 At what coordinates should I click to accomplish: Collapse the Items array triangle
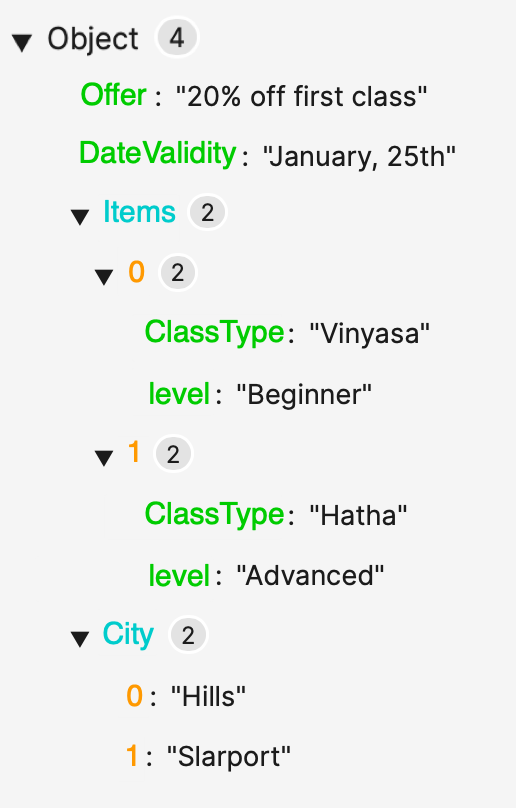(80, 216)
